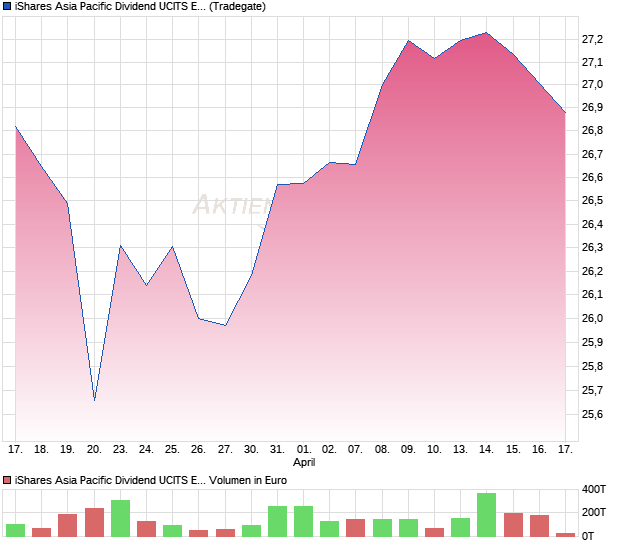This screenshot has height=546, width=620.
Task: Click the price line low point at 20.
Action: [x=95, y=400]
